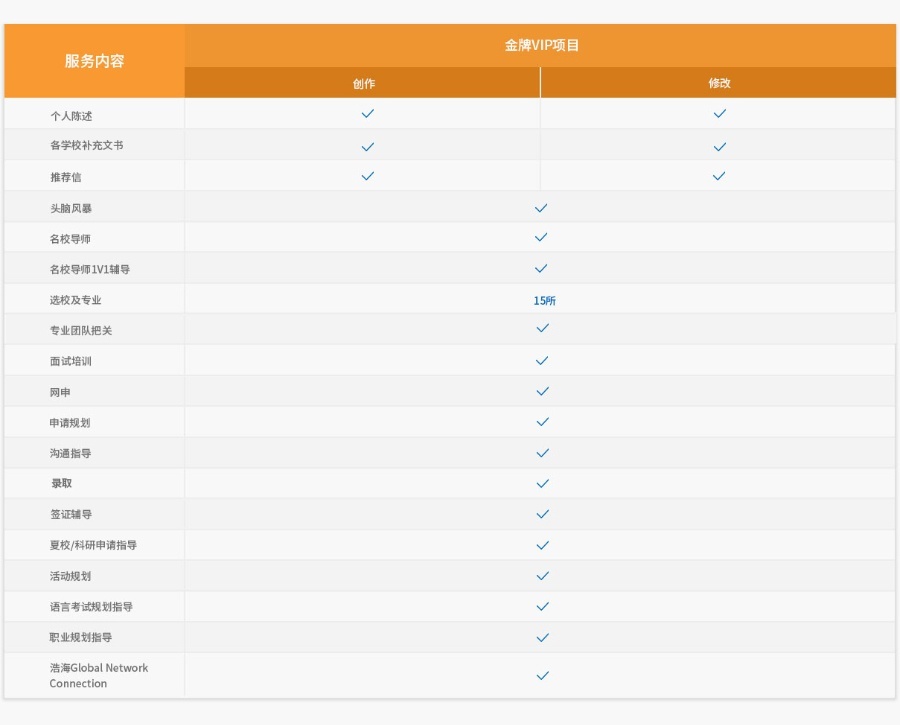Click the checkmark in the 名校导师1V1辅导 row

(x=541, y=269)
